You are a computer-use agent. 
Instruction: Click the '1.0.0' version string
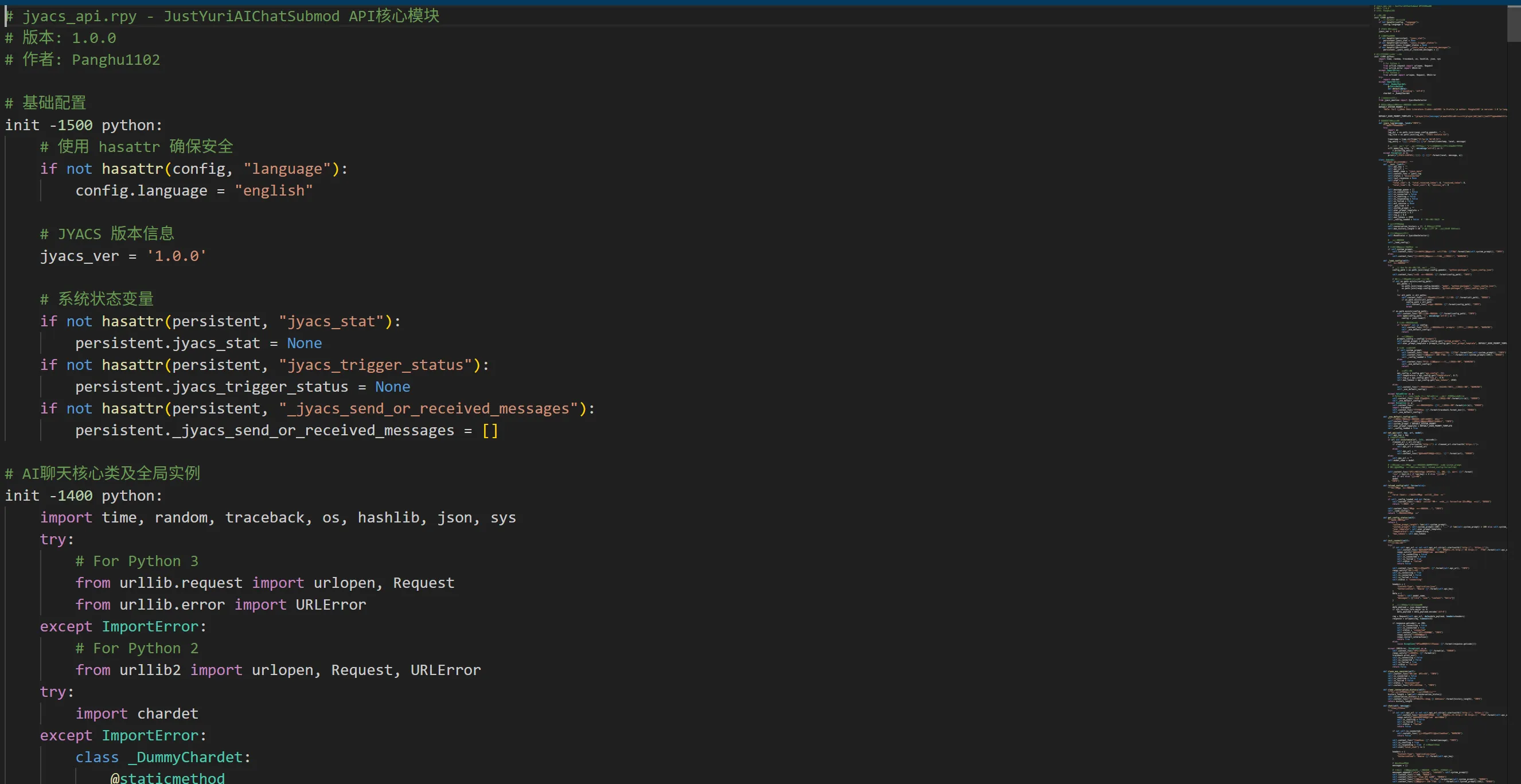(176, 256)
